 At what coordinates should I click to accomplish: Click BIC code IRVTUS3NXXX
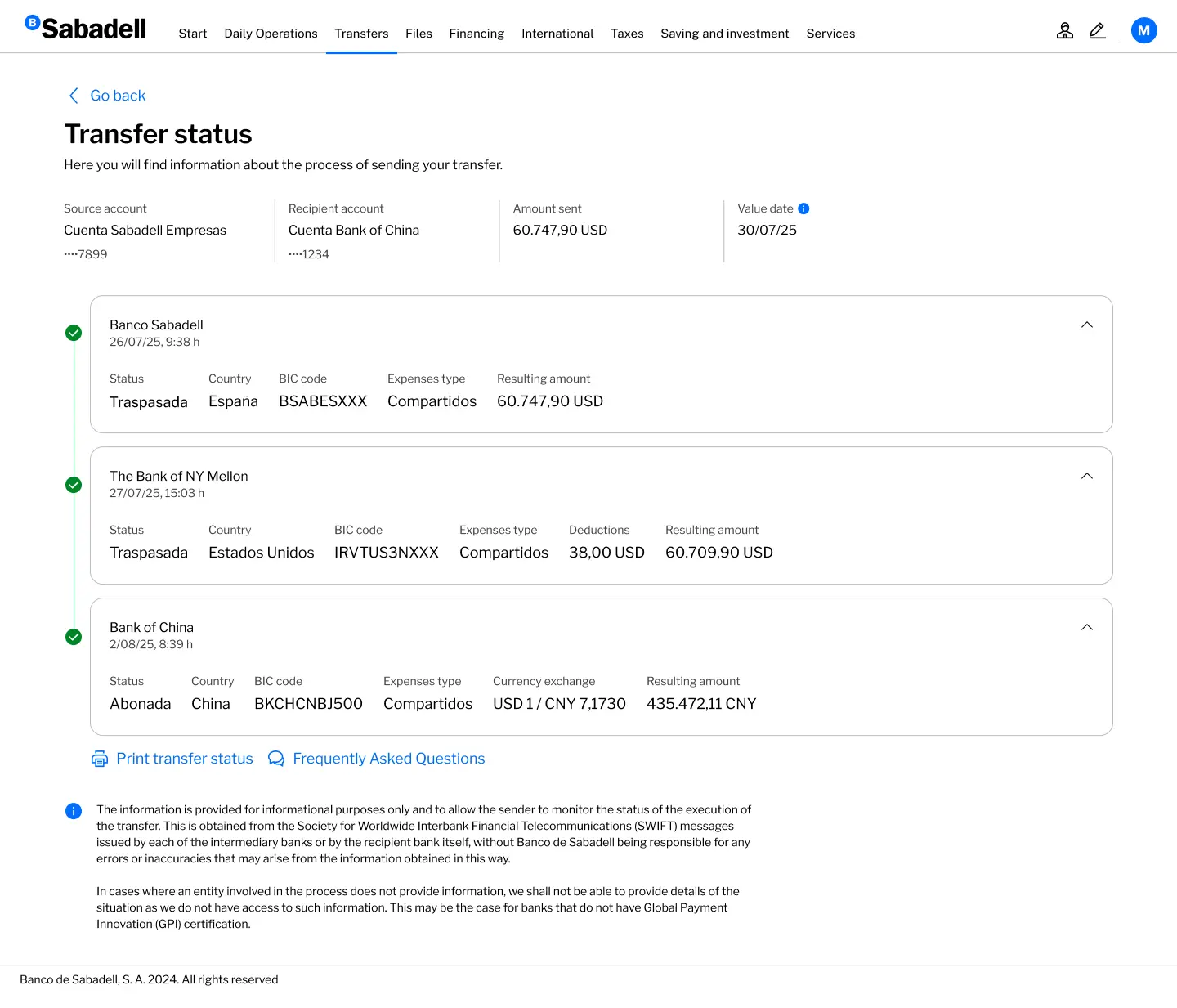pyautogui.click(x=386, y=553)
